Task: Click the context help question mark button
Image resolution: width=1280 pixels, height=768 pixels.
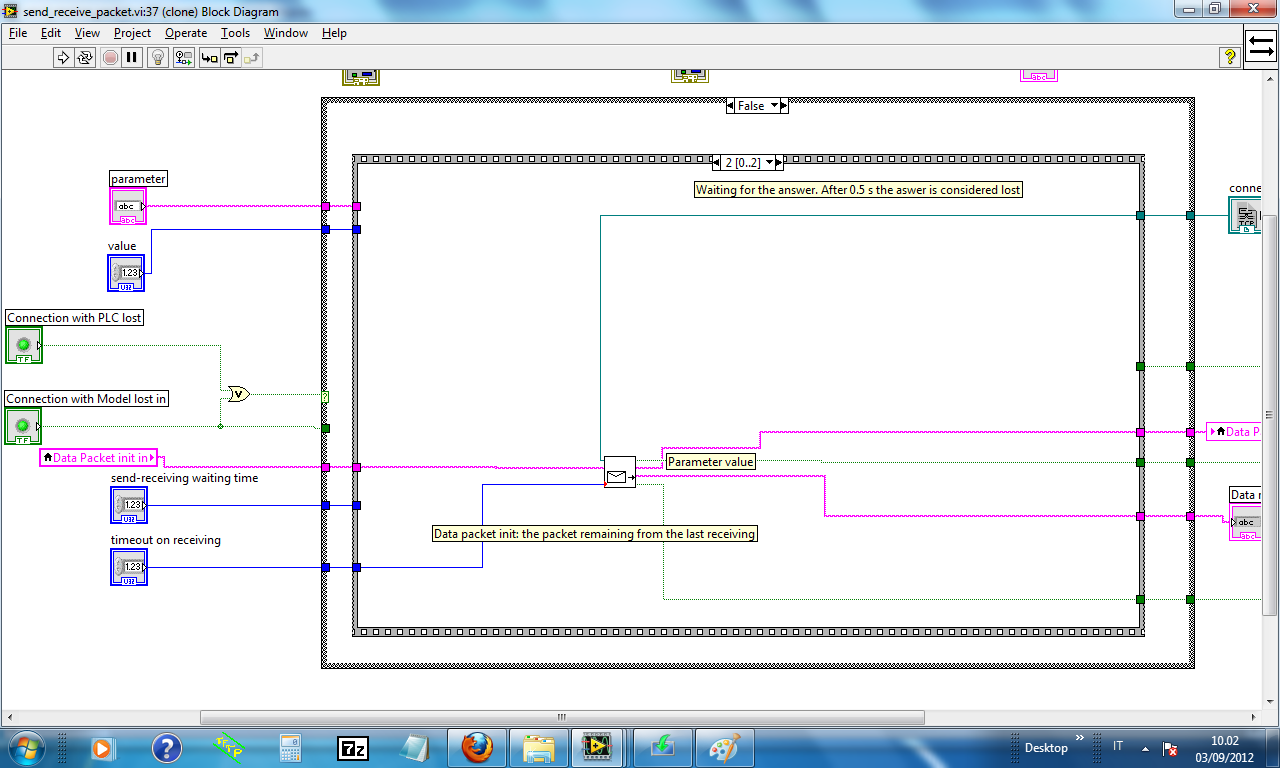Action: click(1229, 57)
